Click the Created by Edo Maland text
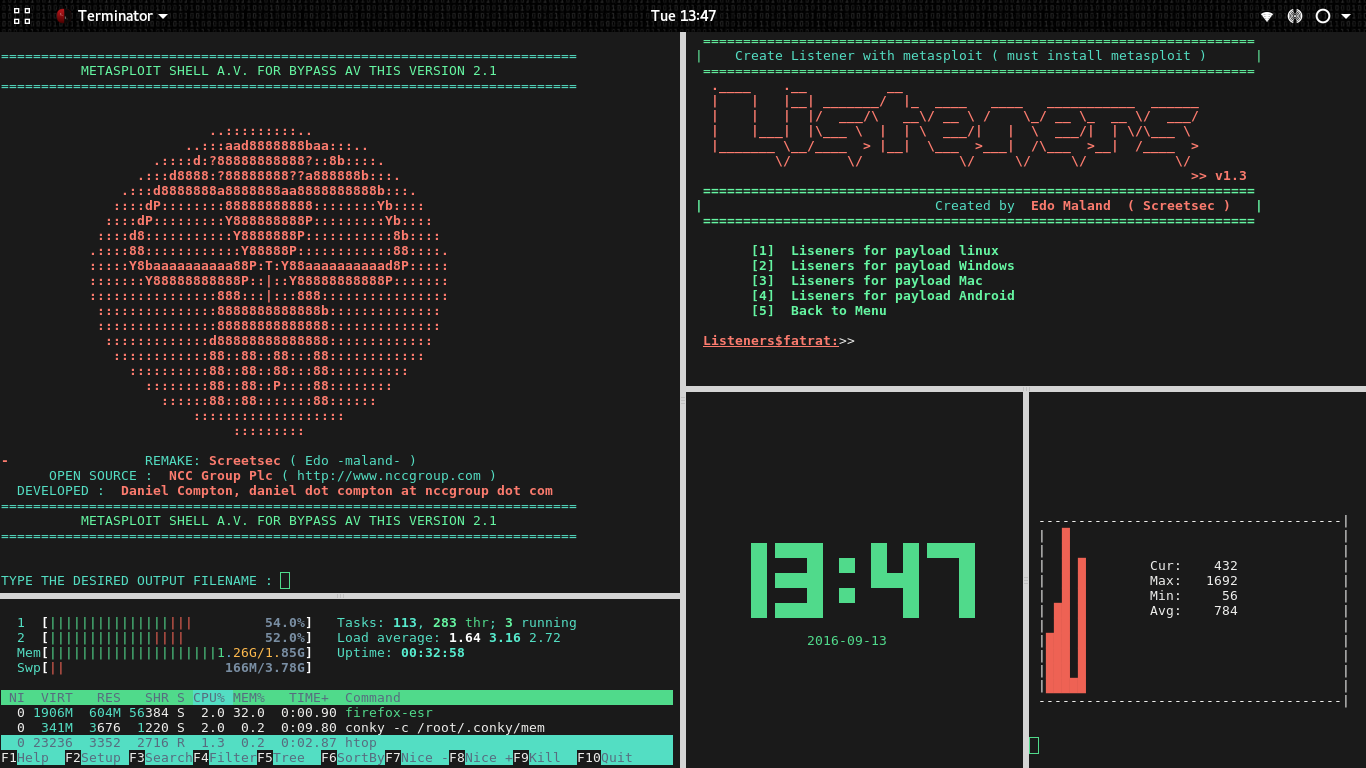This screenshot has width=1366, height=768. point(1083,206)
